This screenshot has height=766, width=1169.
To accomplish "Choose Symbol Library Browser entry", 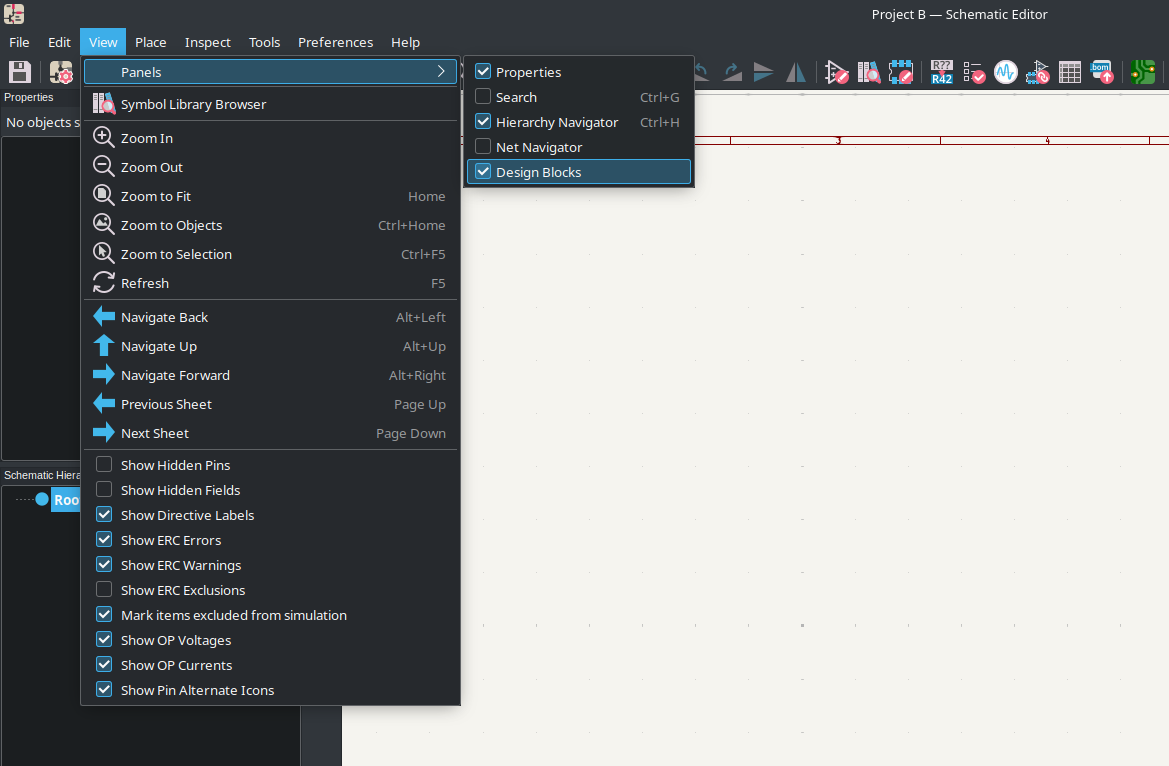I will point(193,104).
